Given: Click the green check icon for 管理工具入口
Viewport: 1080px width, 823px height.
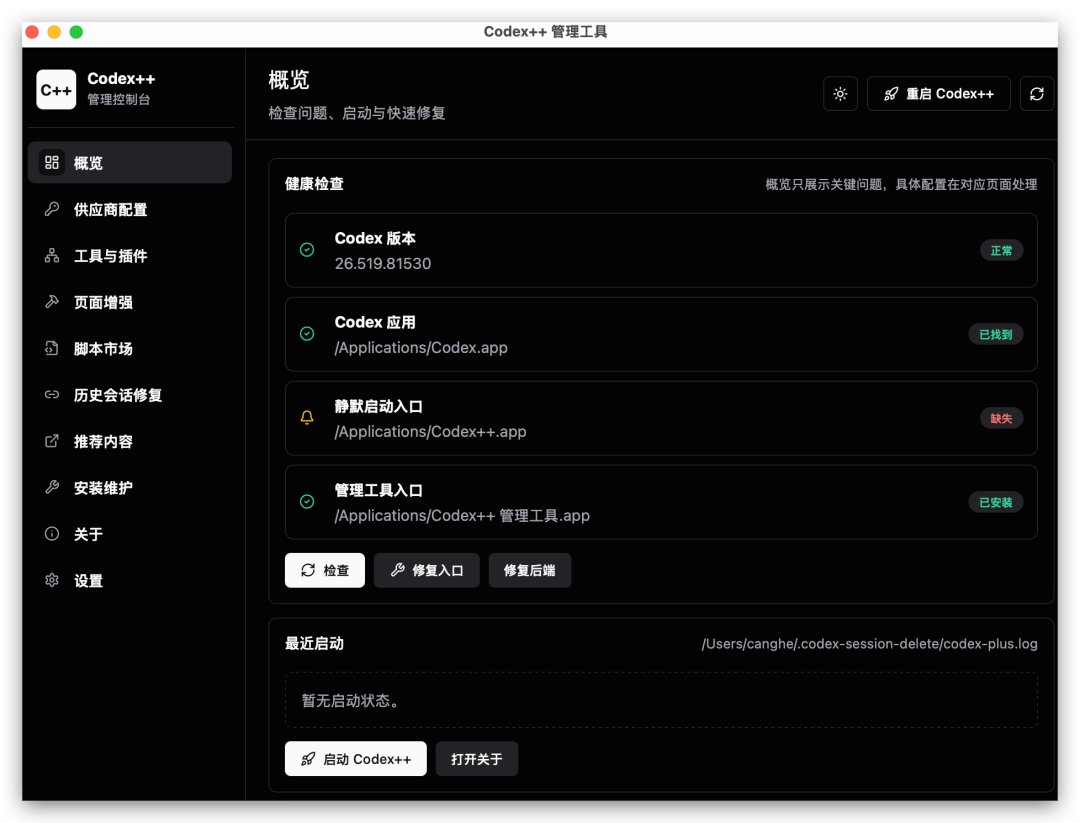Looking at the screenshot, I should (x=307, y=502).
